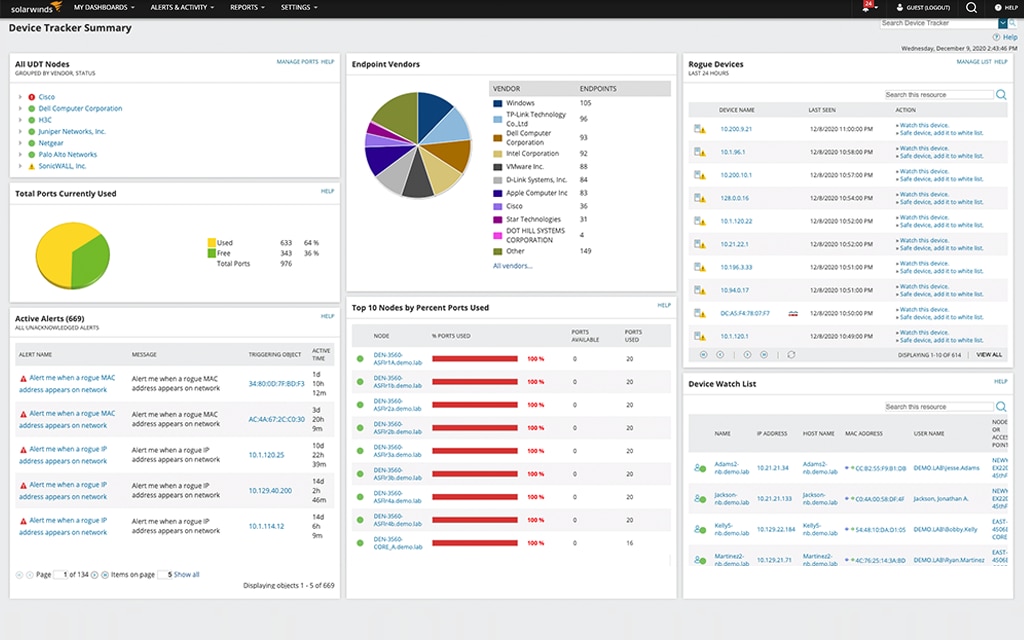Click the search magnifier in Rogue Devices panel
This screenshot has height=640, width=1024.
click(x=1000, y=94)
